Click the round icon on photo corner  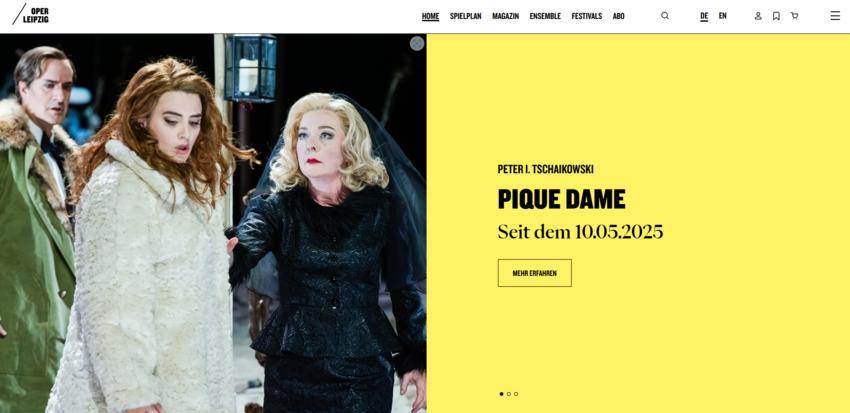point(416,43)
